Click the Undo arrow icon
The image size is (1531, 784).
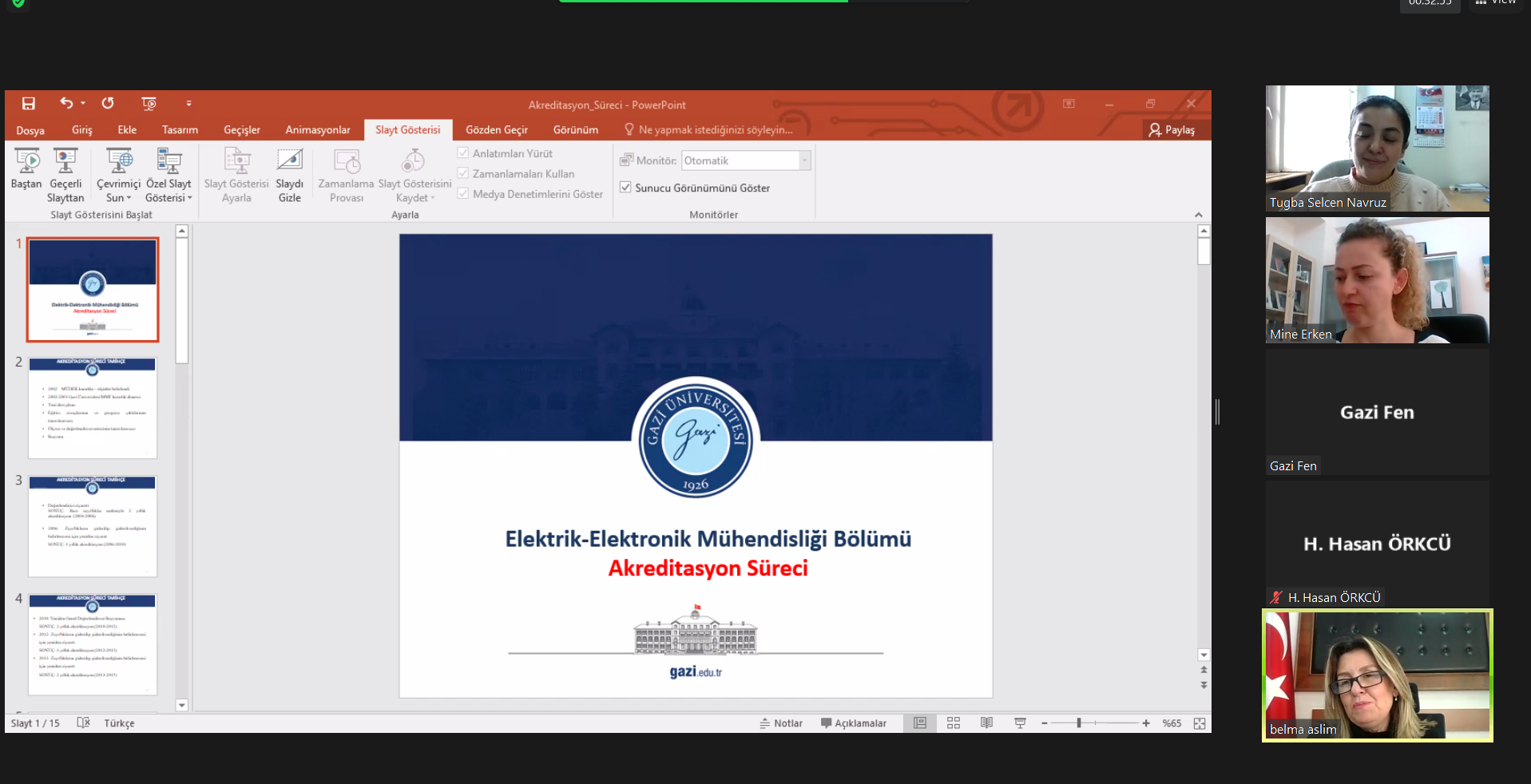point(66,103)
